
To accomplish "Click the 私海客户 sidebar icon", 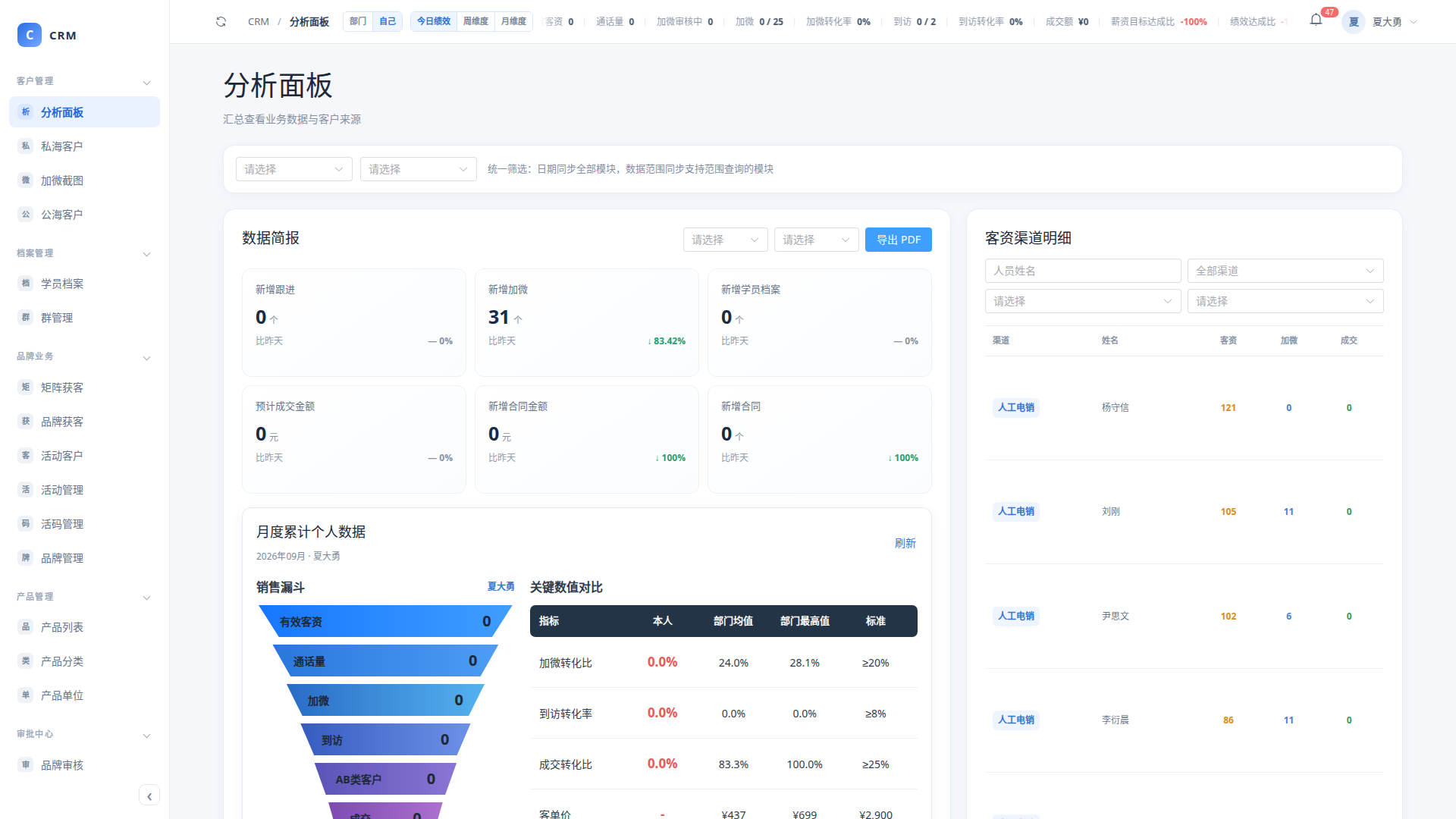I will (26, 146).
